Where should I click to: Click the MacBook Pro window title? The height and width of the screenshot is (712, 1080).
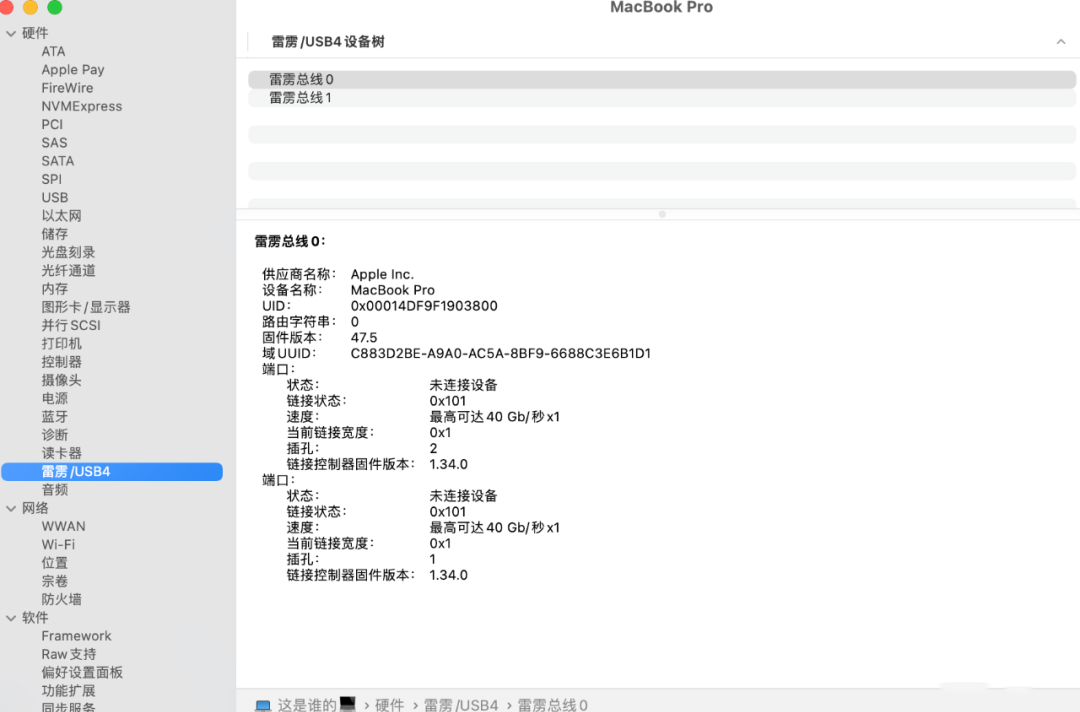661,7
